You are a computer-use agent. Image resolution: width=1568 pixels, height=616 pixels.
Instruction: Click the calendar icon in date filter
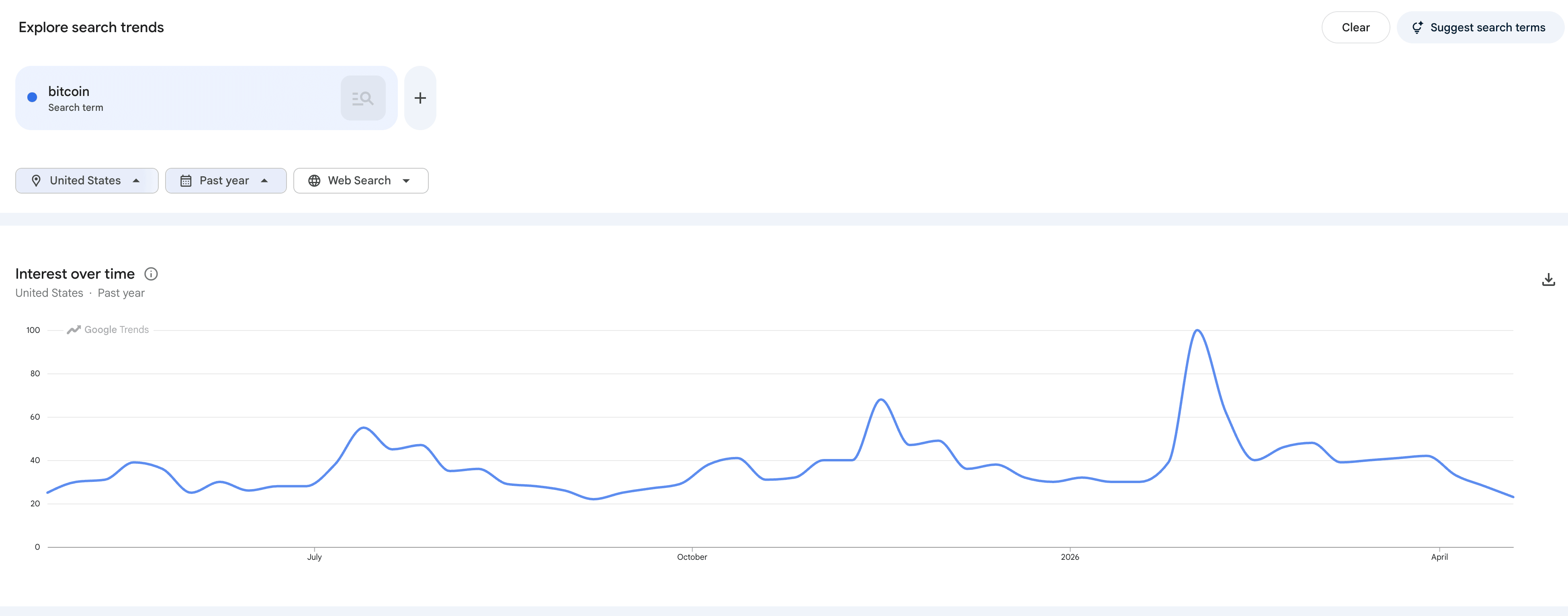(186, 181)
